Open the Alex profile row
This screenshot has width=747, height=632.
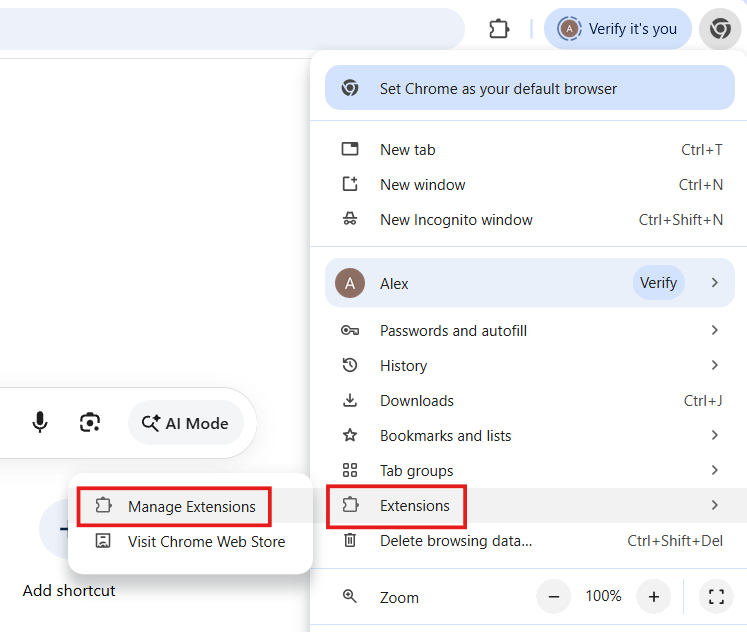point(530,283)
